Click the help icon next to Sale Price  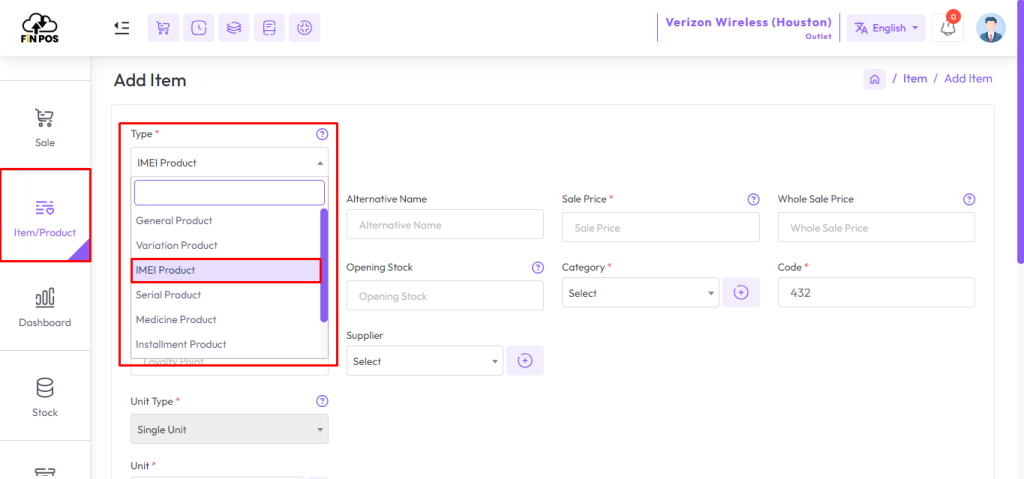coord(754,199)
